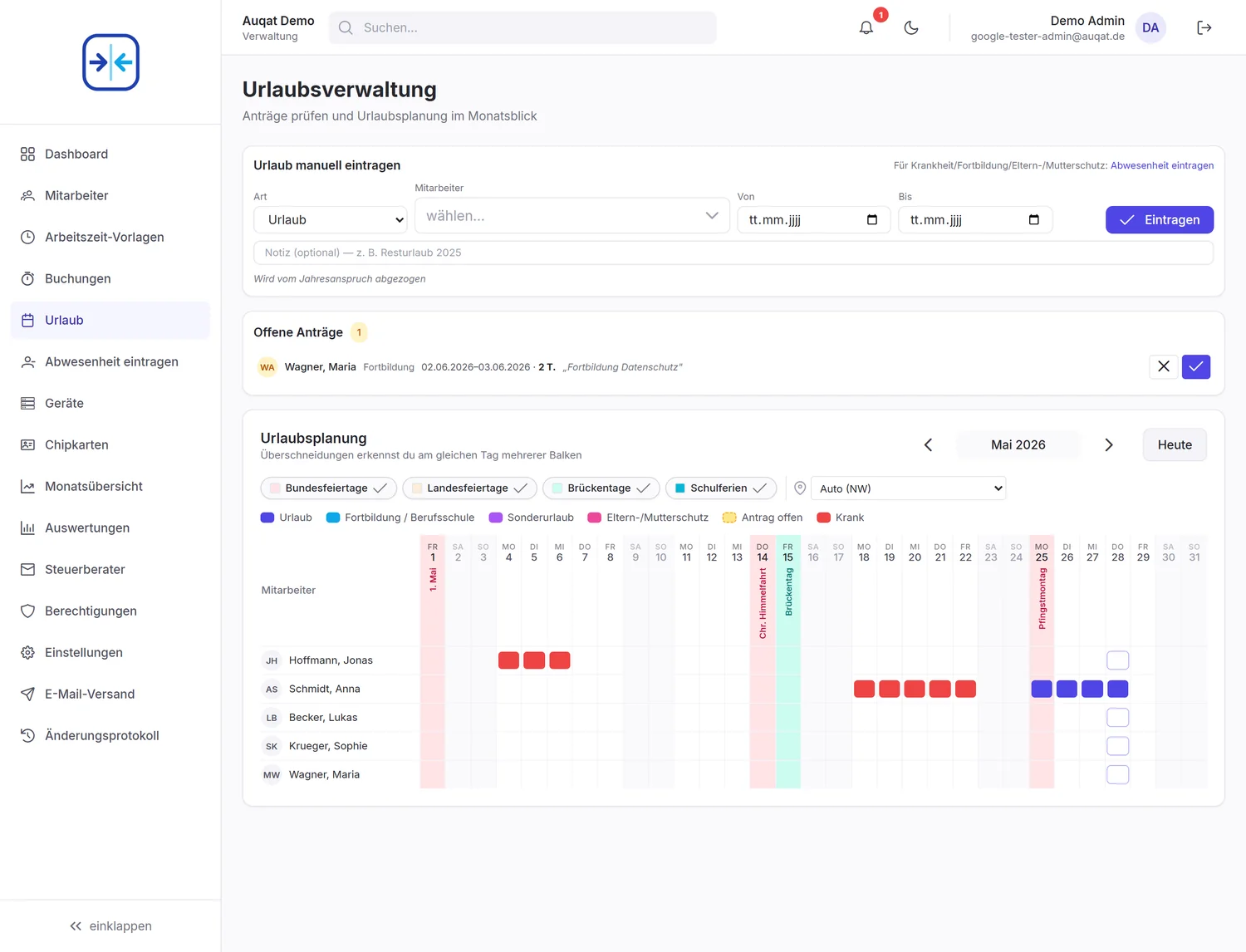Screen dimensions: 1246x952
Task: Toggle Bundesfeiertage filter
Action: click(329, 488)
